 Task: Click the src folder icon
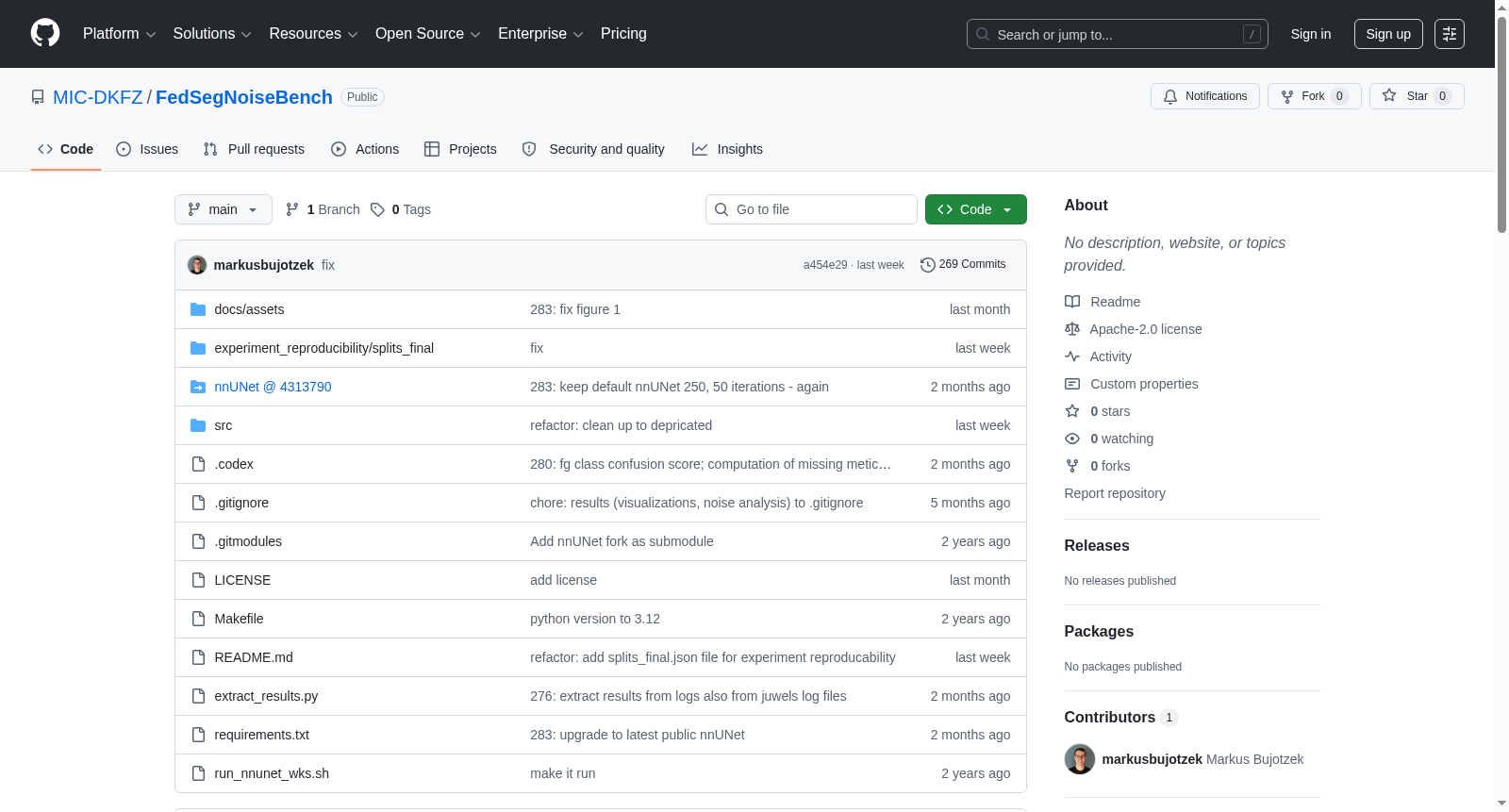(x=198, y=425)
